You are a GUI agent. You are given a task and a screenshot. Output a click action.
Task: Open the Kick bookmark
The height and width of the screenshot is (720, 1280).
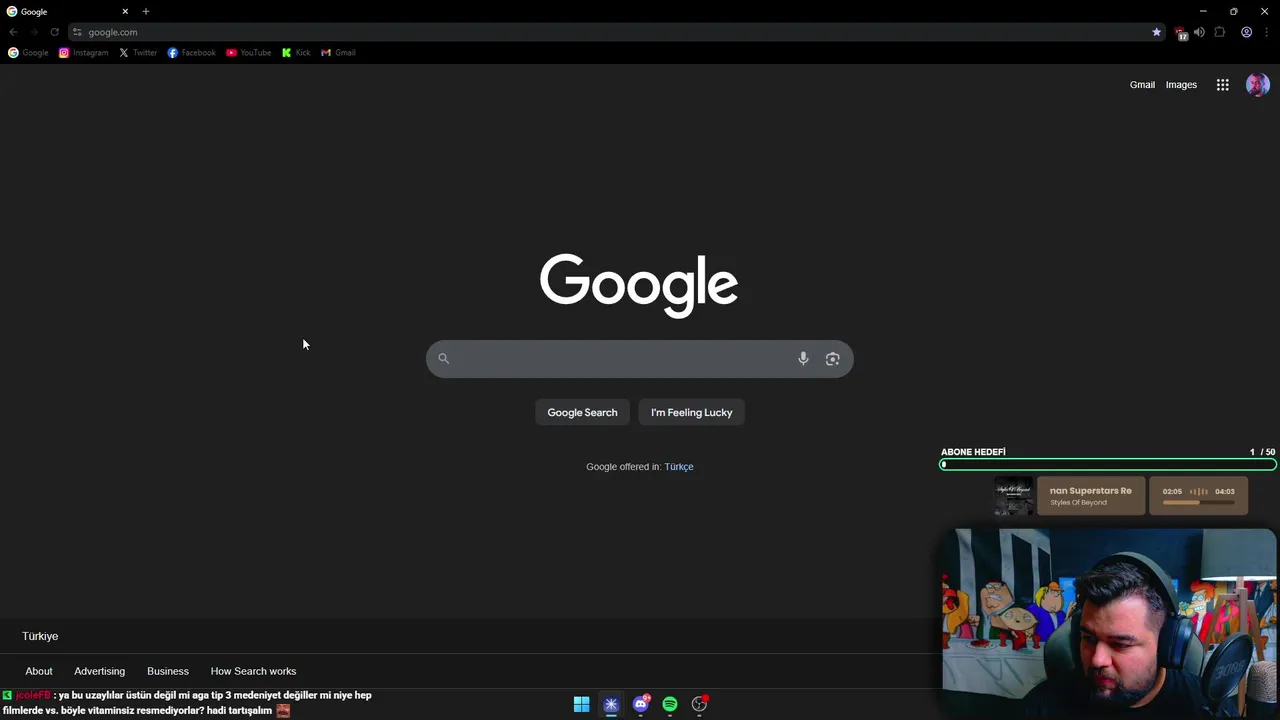pos(296,53)
